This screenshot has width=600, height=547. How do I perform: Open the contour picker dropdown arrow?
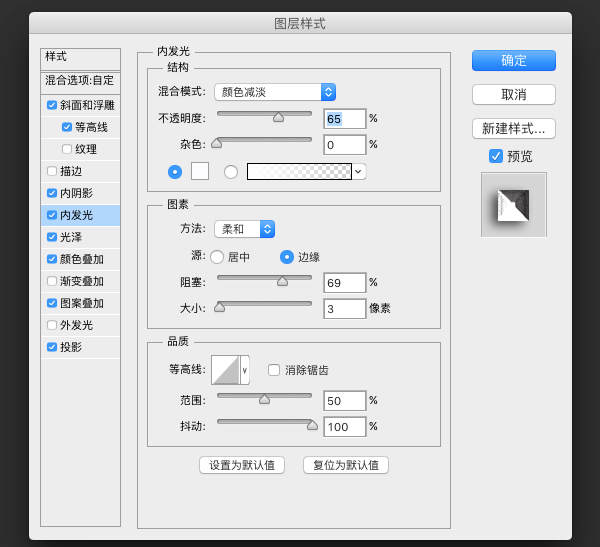[245, 370]
